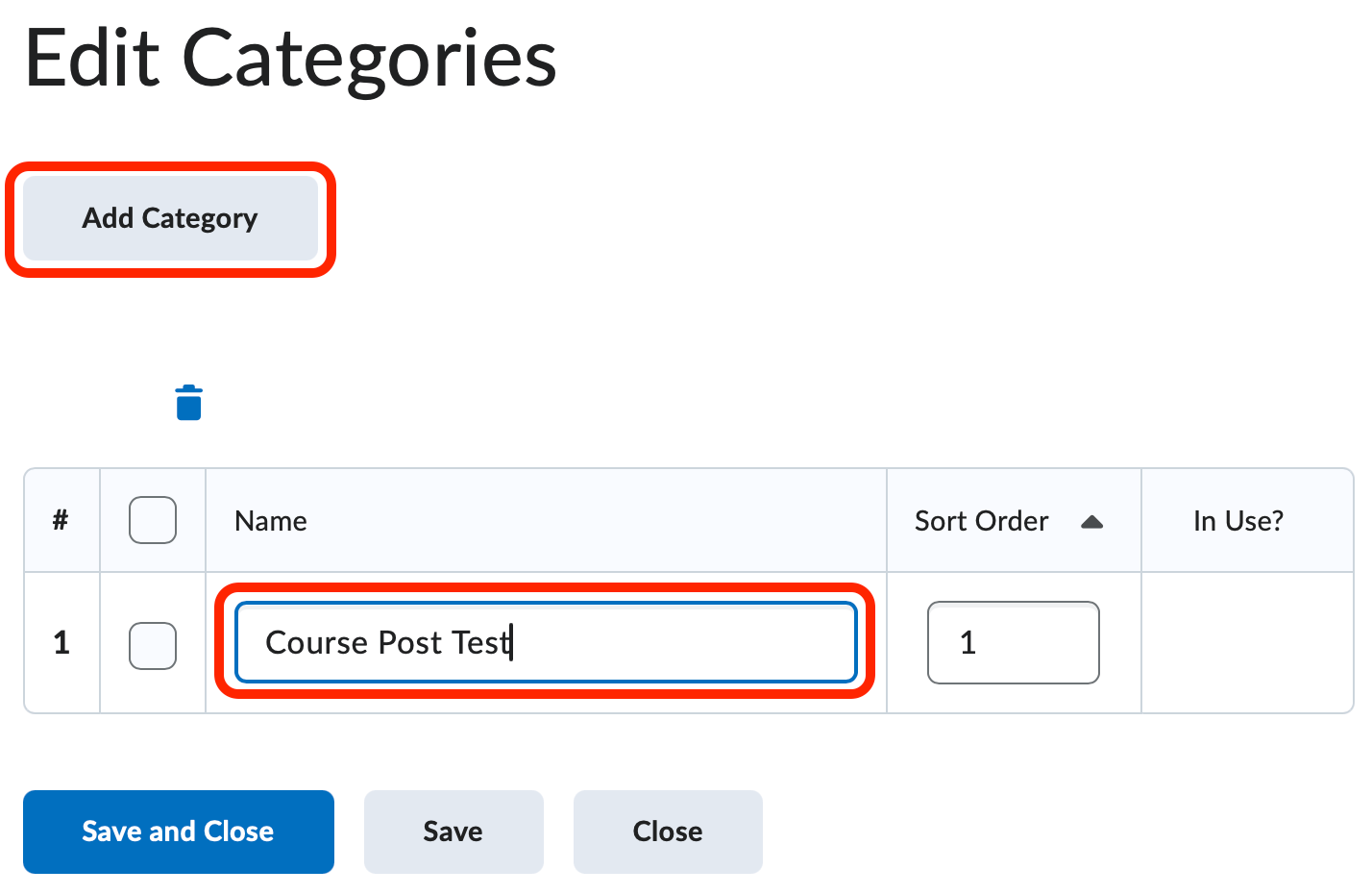Click the Close button
The width and height of the screenshot is (1372, 894).
click(x=667, y=831)
